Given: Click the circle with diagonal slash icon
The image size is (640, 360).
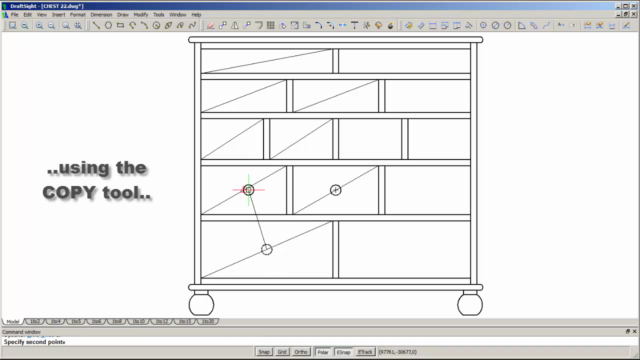Looking at the screenshot, I should pos(495,25).
